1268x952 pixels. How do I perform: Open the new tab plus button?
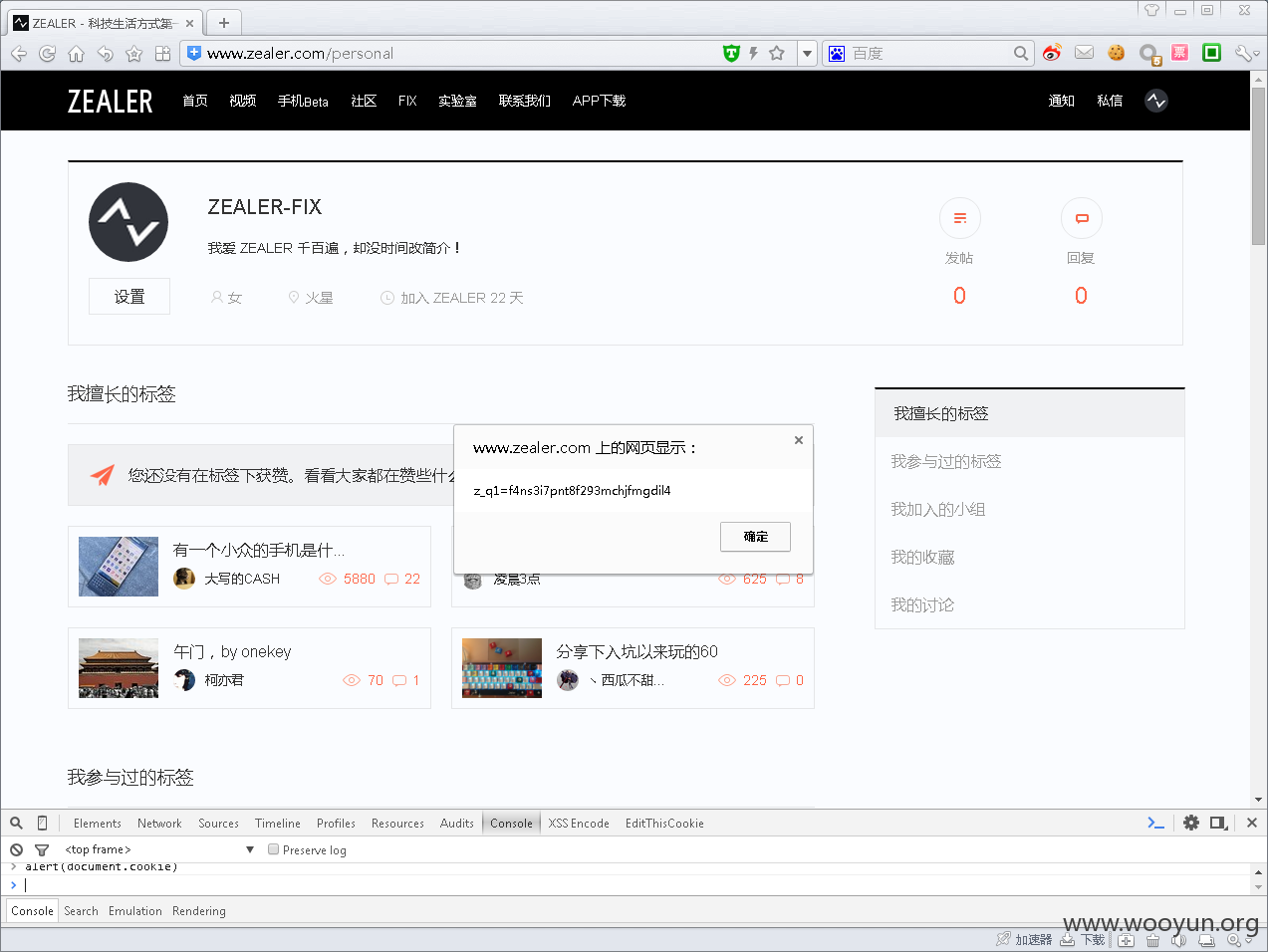224,22
